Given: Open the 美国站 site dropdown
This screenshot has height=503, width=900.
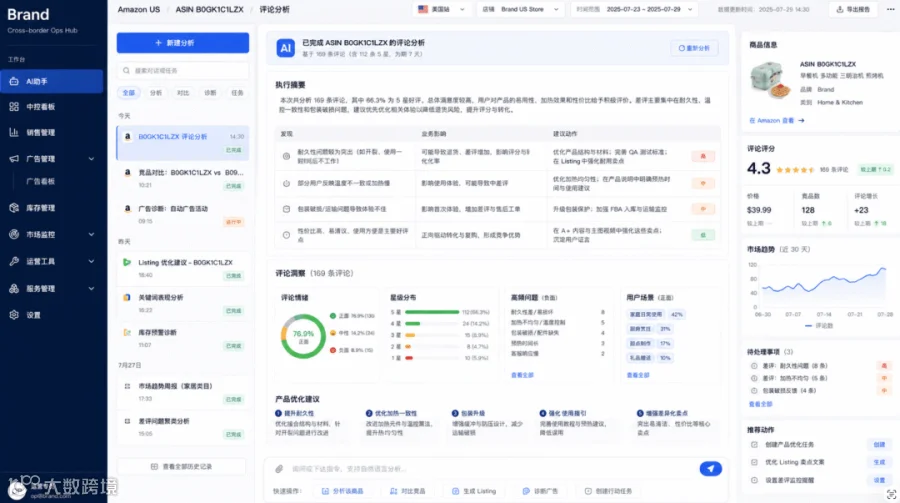Looking at the screenshot, I should coord(442,9).
